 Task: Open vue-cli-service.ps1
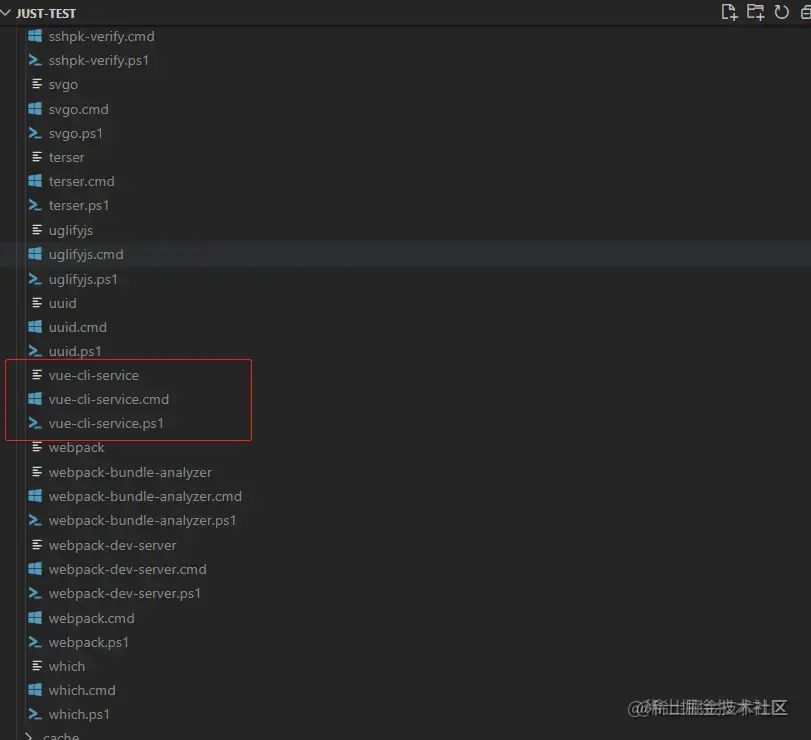106,424
